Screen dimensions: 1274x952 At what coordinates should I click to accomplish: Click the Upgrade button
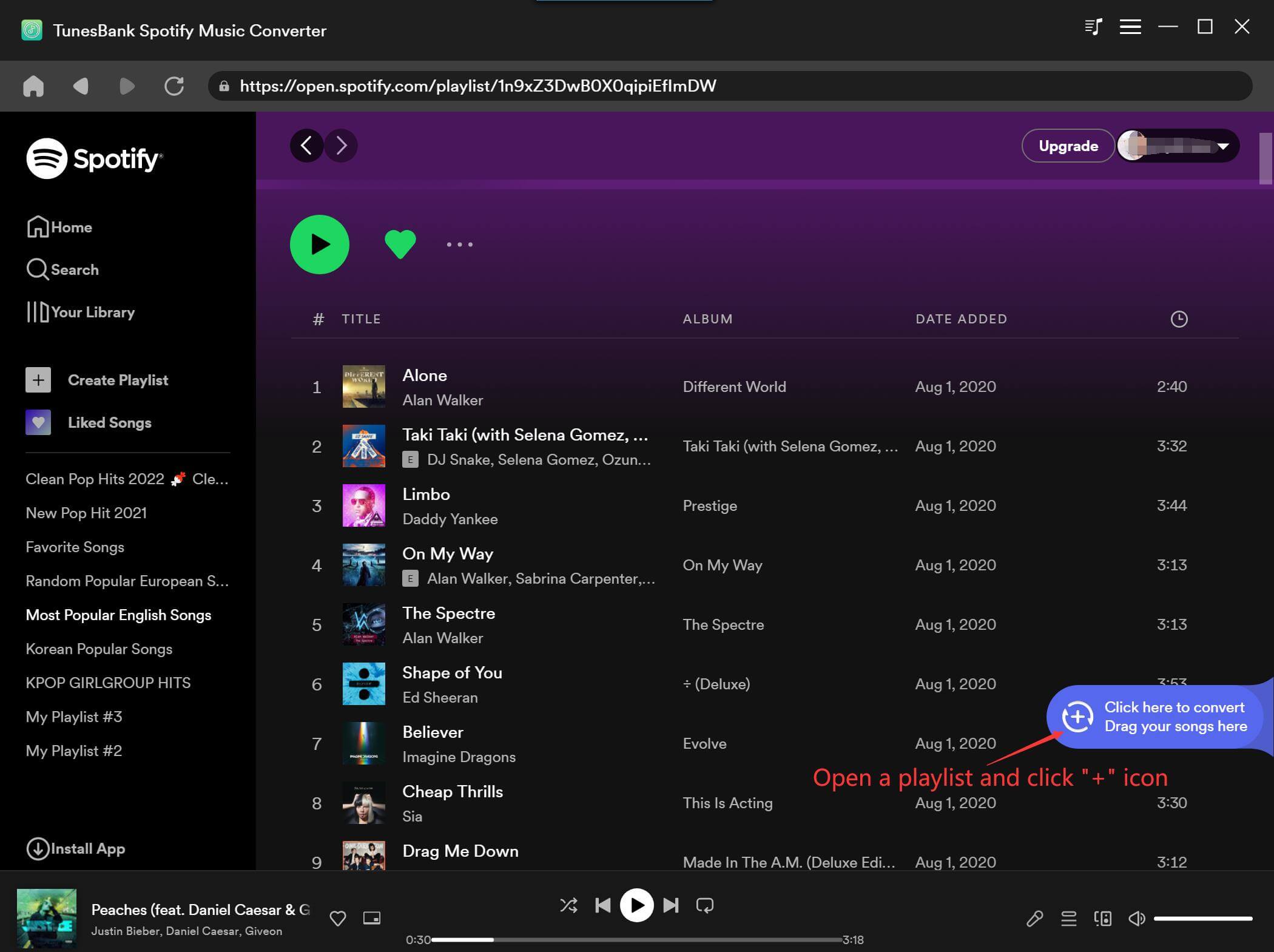[1068, 145]
